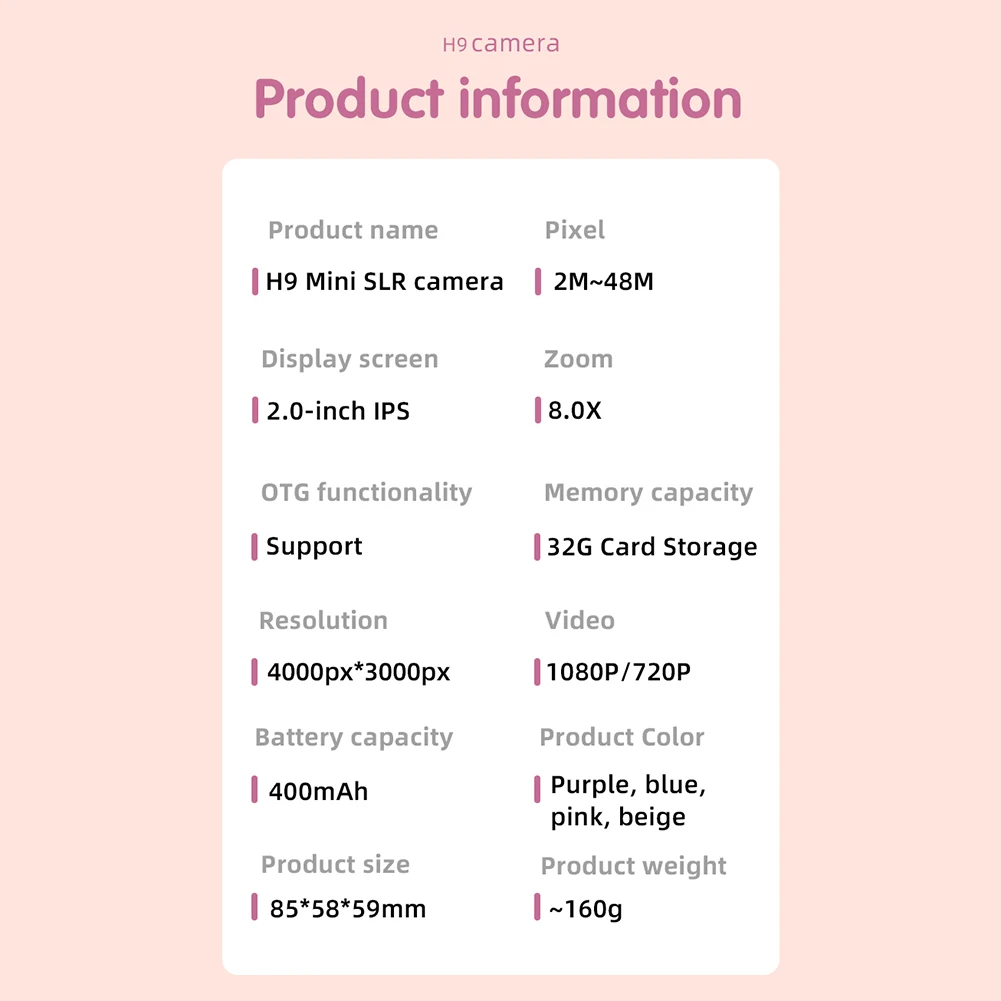
Task: Select the "OTG functionality" label
Action: point(366,492)
